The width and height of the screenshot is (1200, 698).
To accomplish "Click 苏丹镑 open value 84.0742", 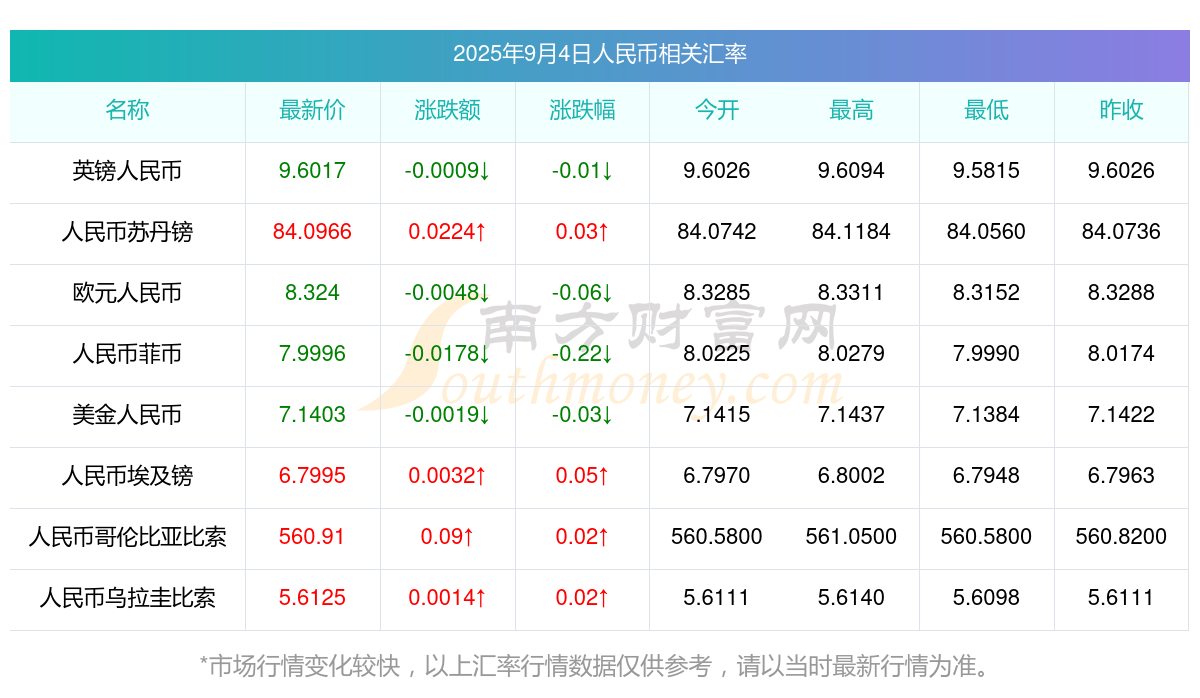I will coord(717,232).
